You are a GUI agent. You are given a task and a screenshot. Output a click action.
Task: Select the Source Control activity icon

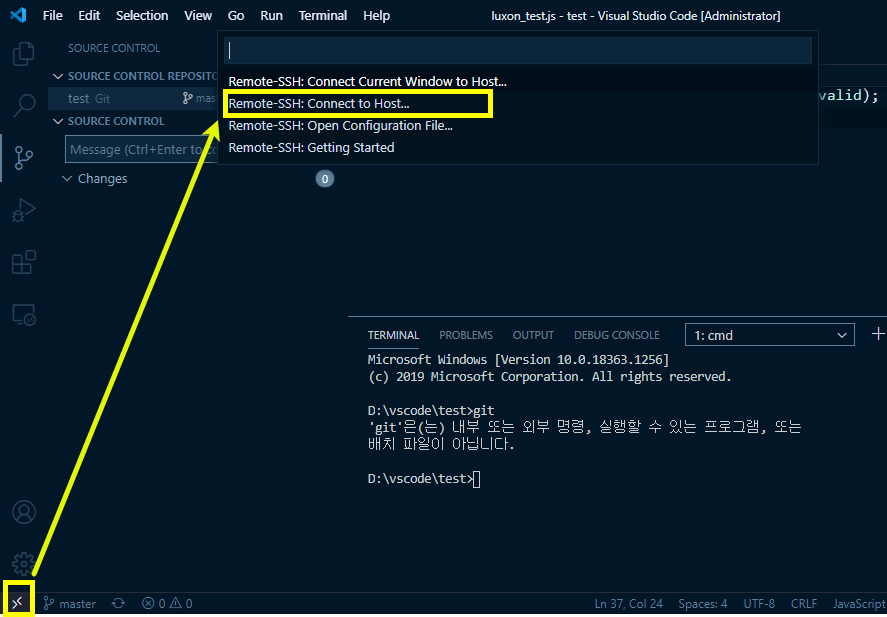(x=24, y=157)
